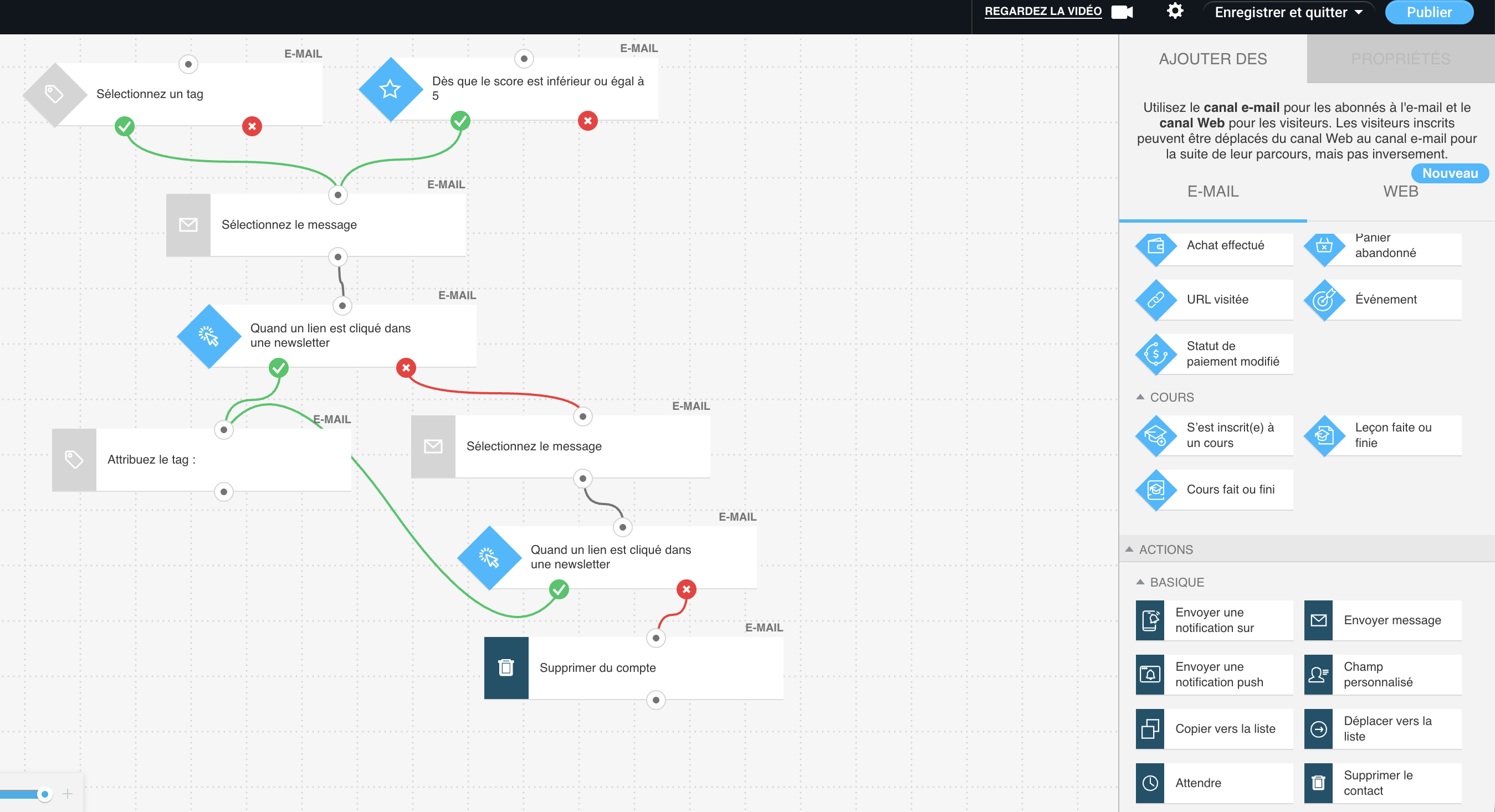
Task: Click the star score condition icon
Action: click(390, 89)
